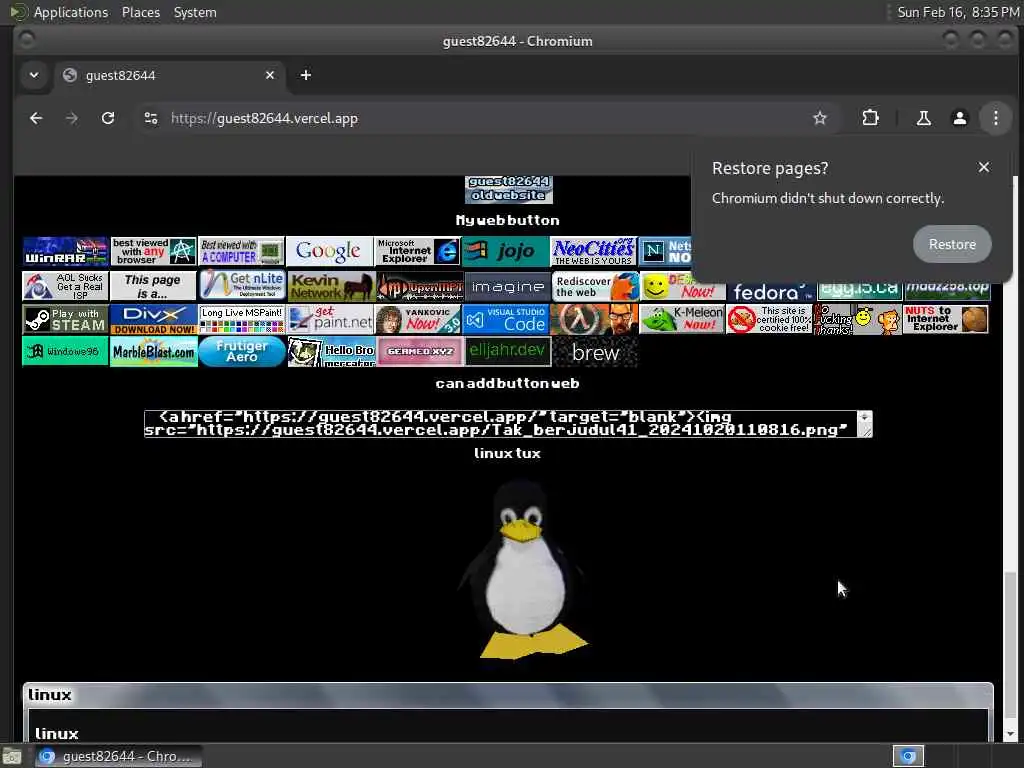This screenshot has height=768, width=1024.
Task: Close the guest82644 tab
Action: [270, 75]
